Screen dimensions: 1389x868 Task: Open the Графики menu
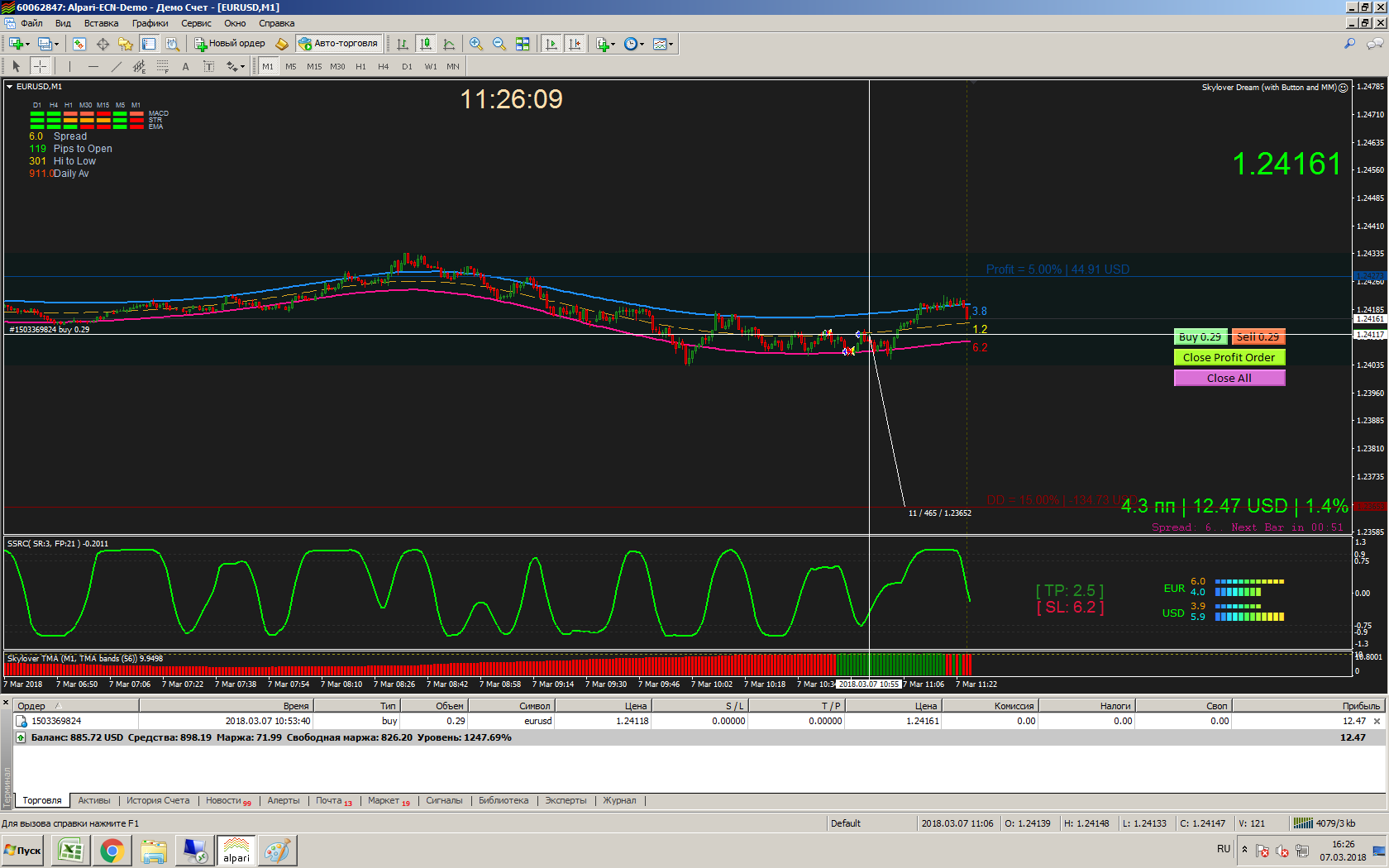(150, 23)
